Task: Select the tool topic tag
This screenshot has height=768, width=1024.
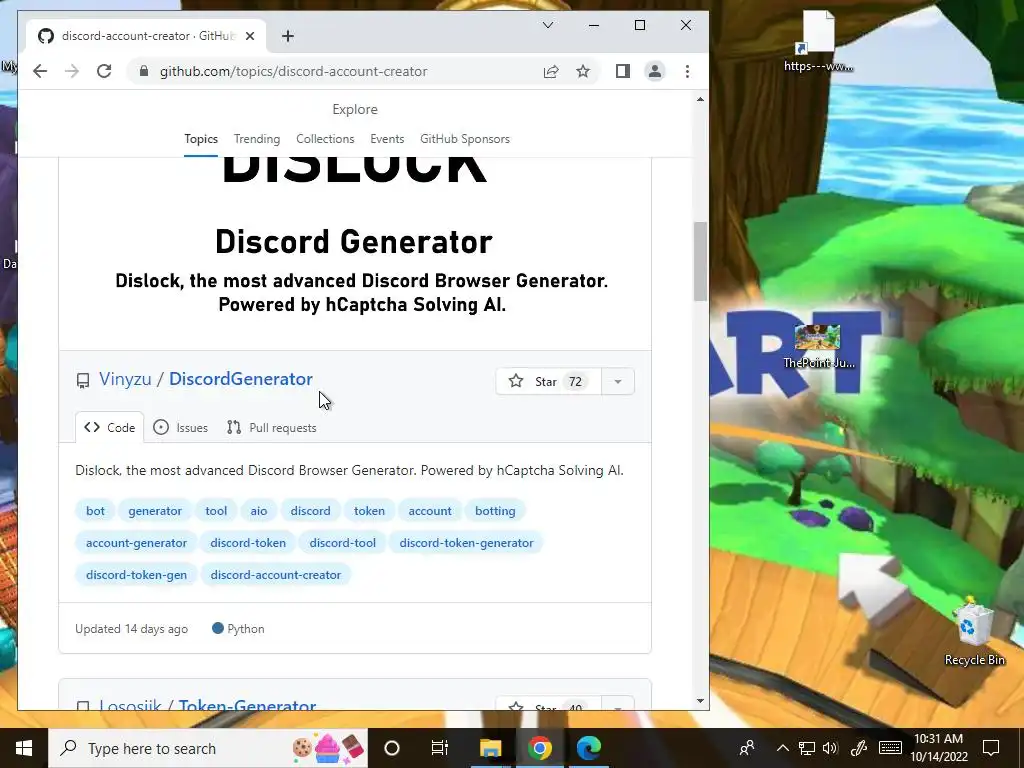Action: (216, 511)
